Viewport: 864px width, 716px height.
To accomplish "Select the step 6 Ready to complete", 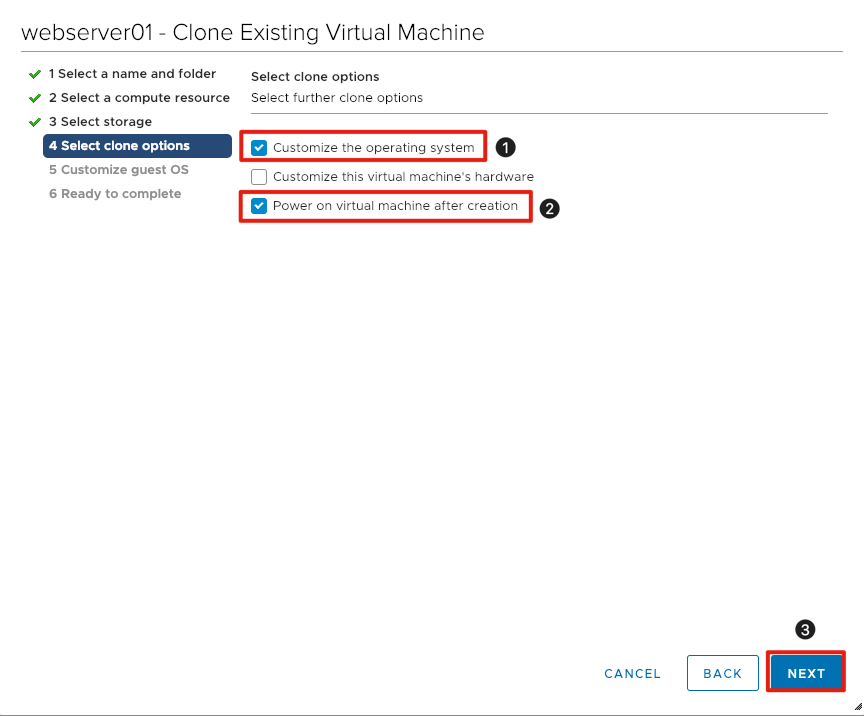I will coord(113,193).
